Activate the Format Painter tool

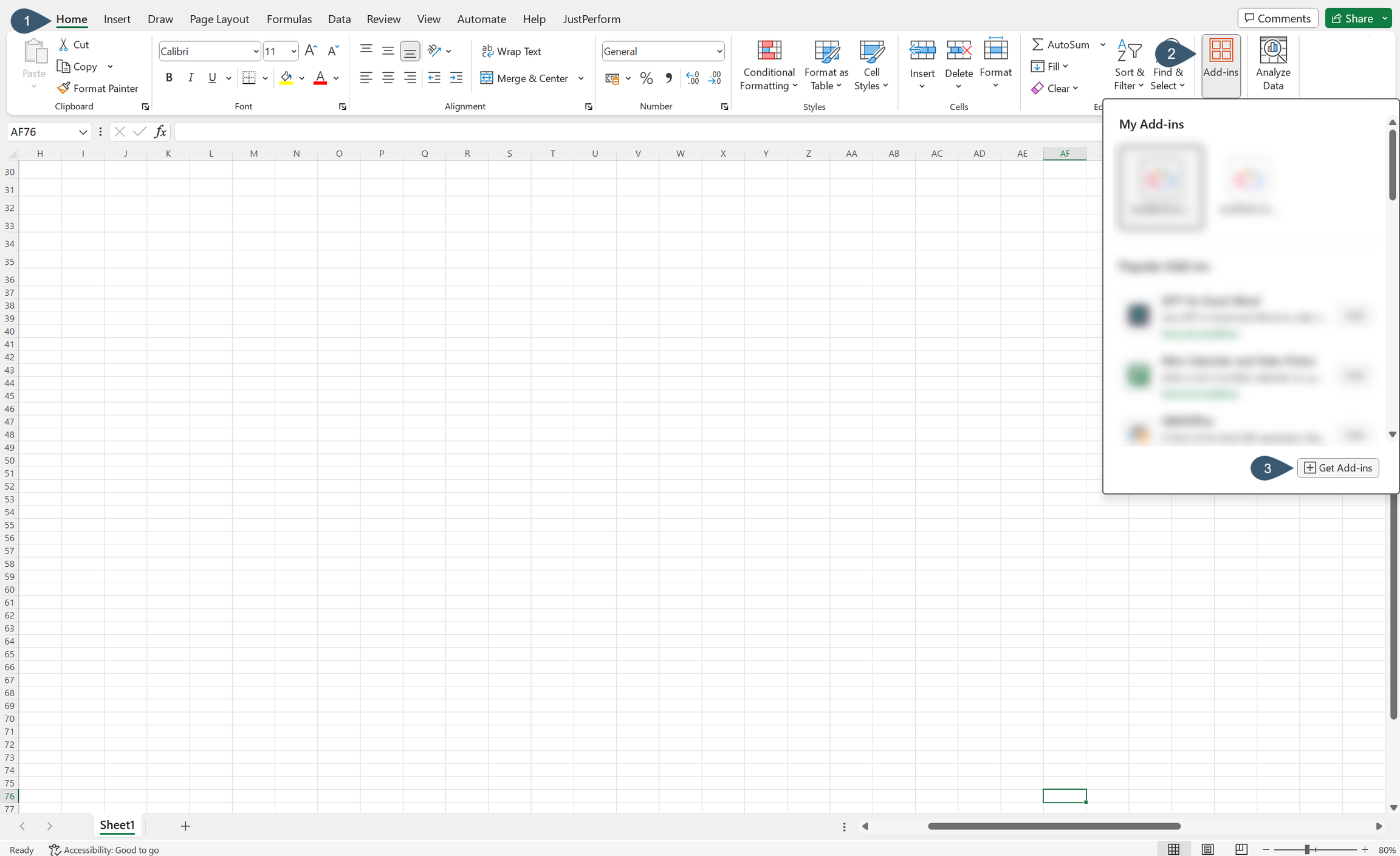click(x=98, y=88)
